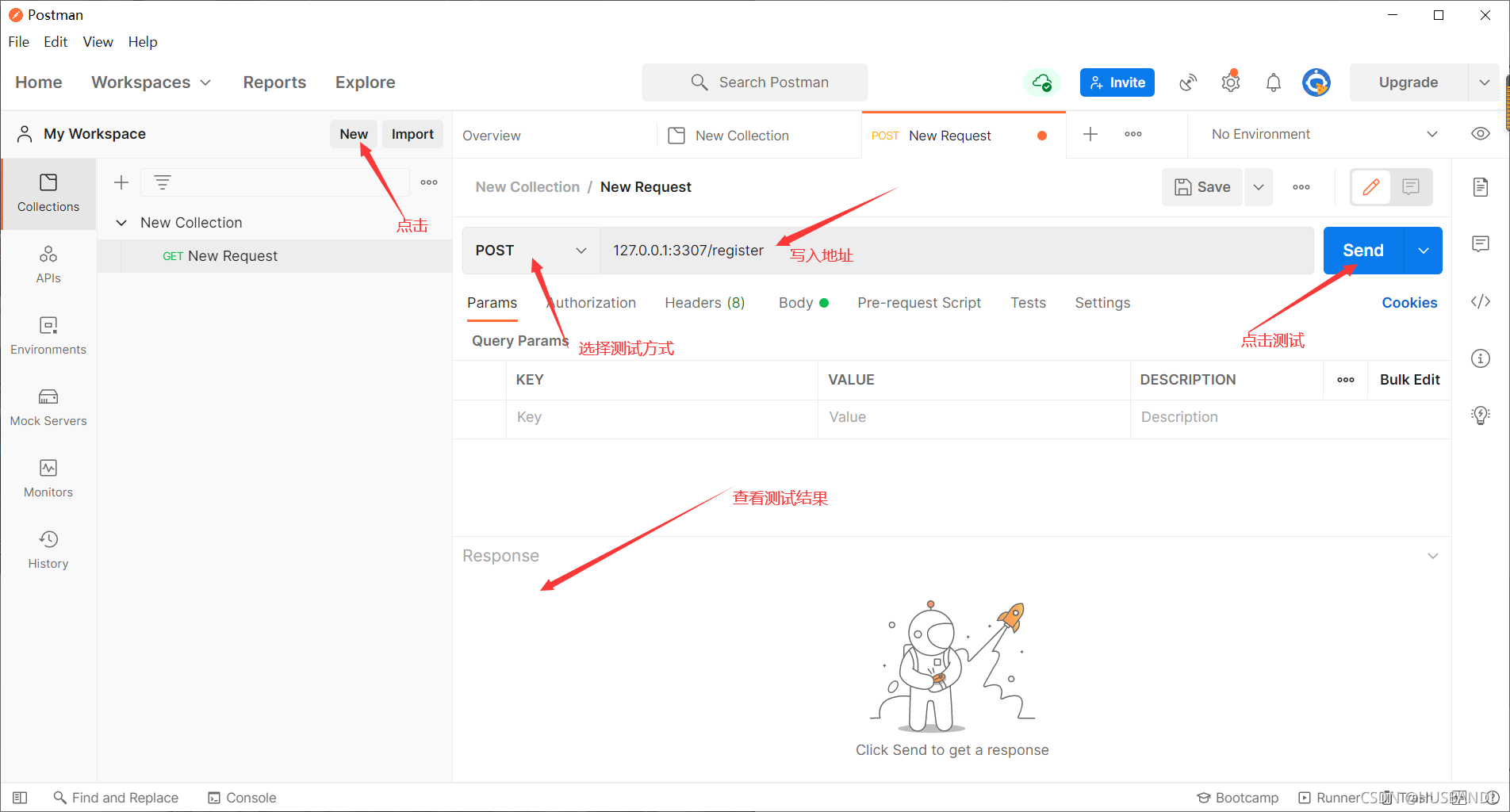
Task: Open the Save options dropdown arrow
Action: pos(1259,187)
